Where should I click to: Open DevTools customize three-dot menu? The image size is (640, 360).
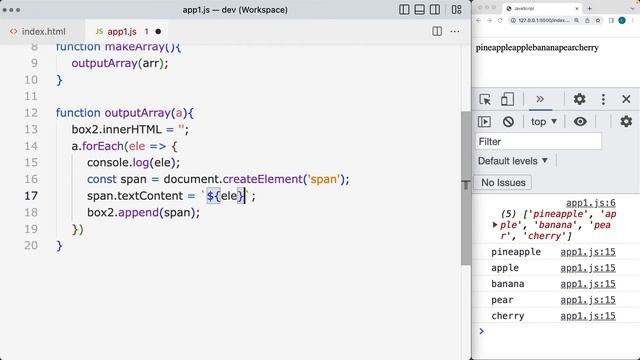603,99
